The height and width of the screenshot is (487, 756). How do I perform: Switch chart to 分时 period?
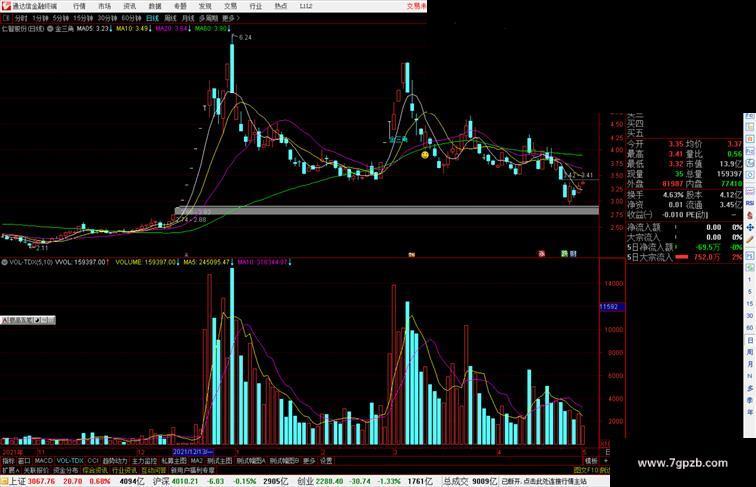(x=21, y=18)
